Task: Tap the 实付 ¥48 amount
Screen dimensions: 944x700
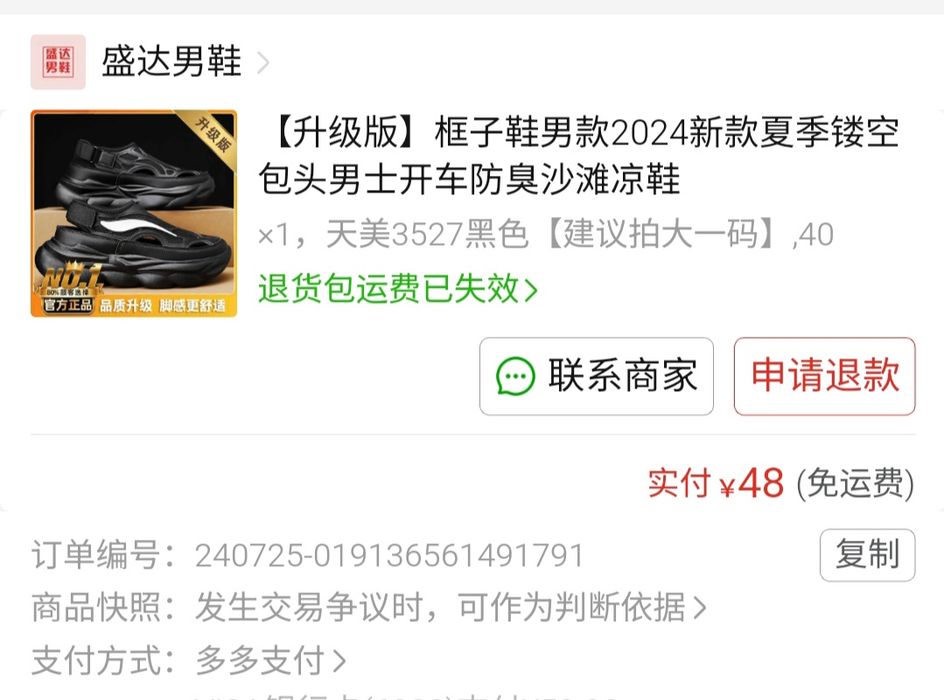Action: pyautogui.click(x=716, y=483)
